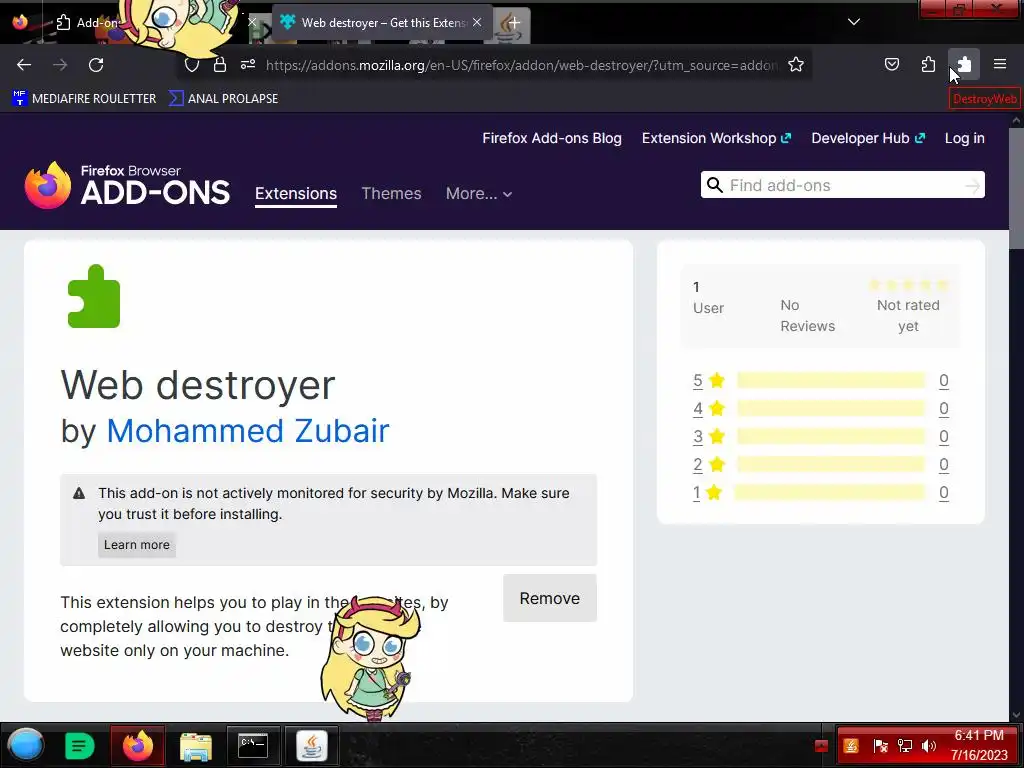The height and width of the screenshot is (768, 1024).
Task: Click the 'Not rated yet' text
Action: (908, 315)
